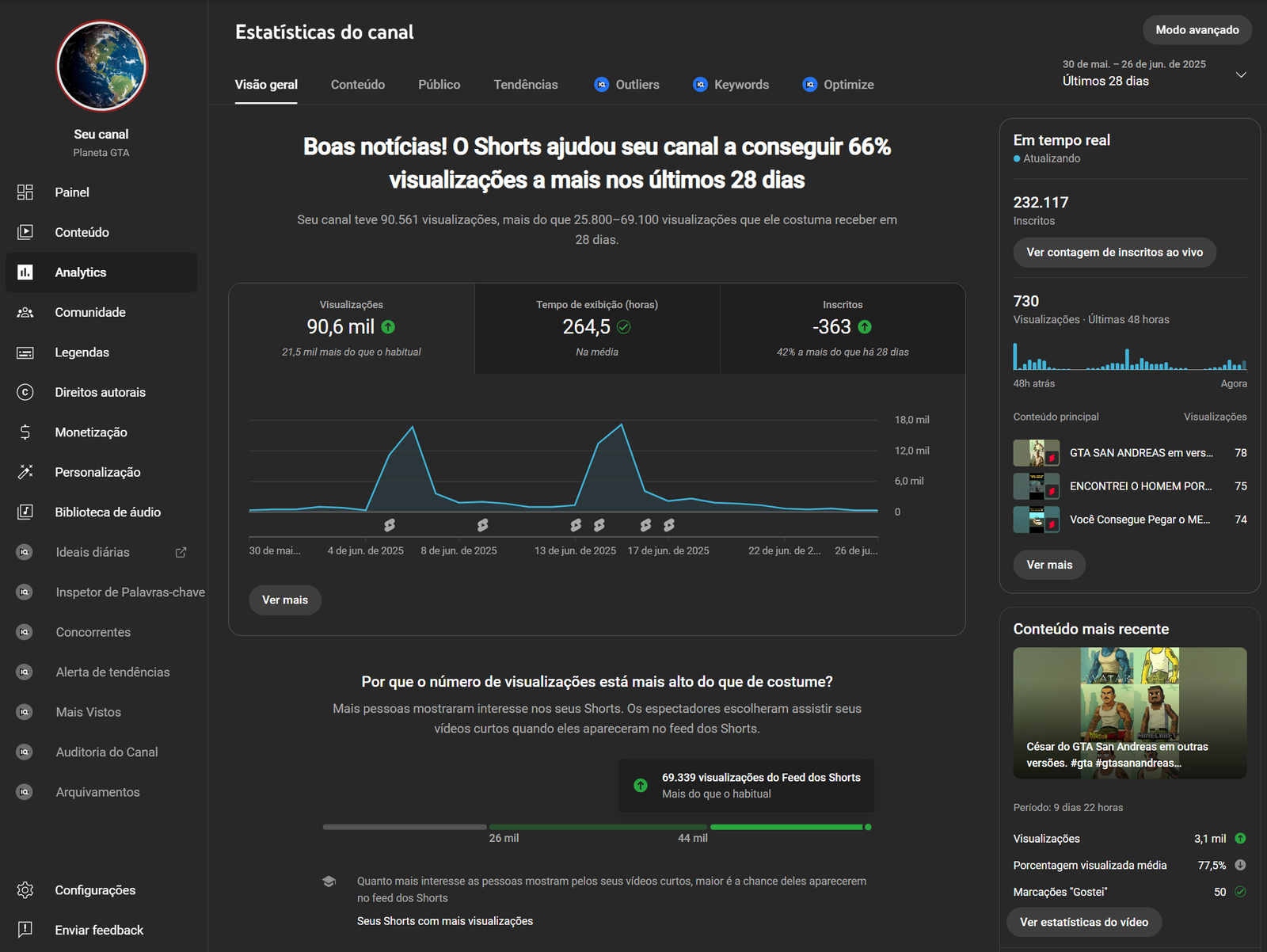This screenshot has height=952, width=1267.
Task: Expand the Últimos 28 dias date range dropdown
Action: click(1241, 74)
